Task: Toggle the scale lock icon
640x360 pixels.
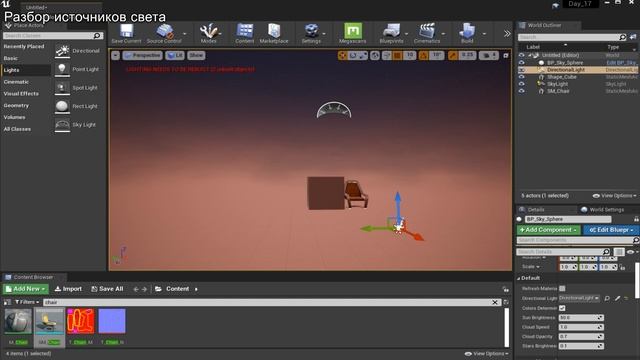Action: [x=622, y=267]
